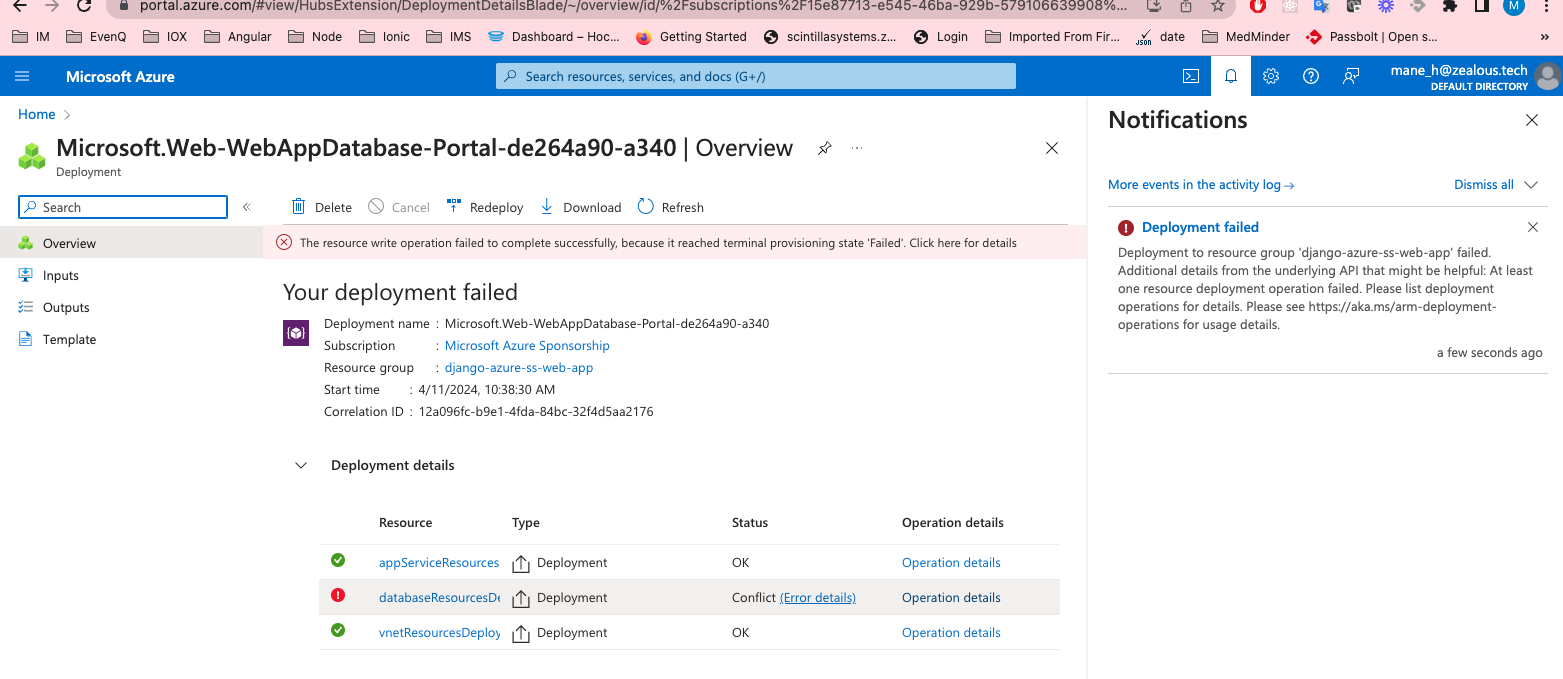Go to Home breadcrumb link
1563x679 pixels.
point(37,114)
